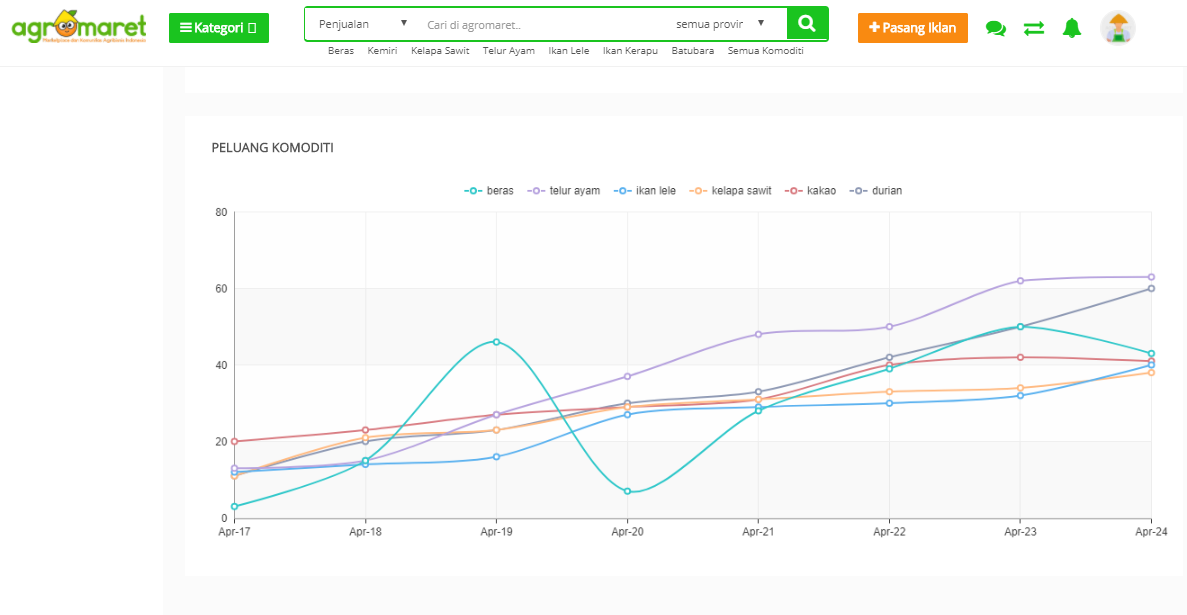The width and height of the screenshot is (1187, 615).
Task: Expand the semua provinsi dropdown
Action: coord(720,23)
